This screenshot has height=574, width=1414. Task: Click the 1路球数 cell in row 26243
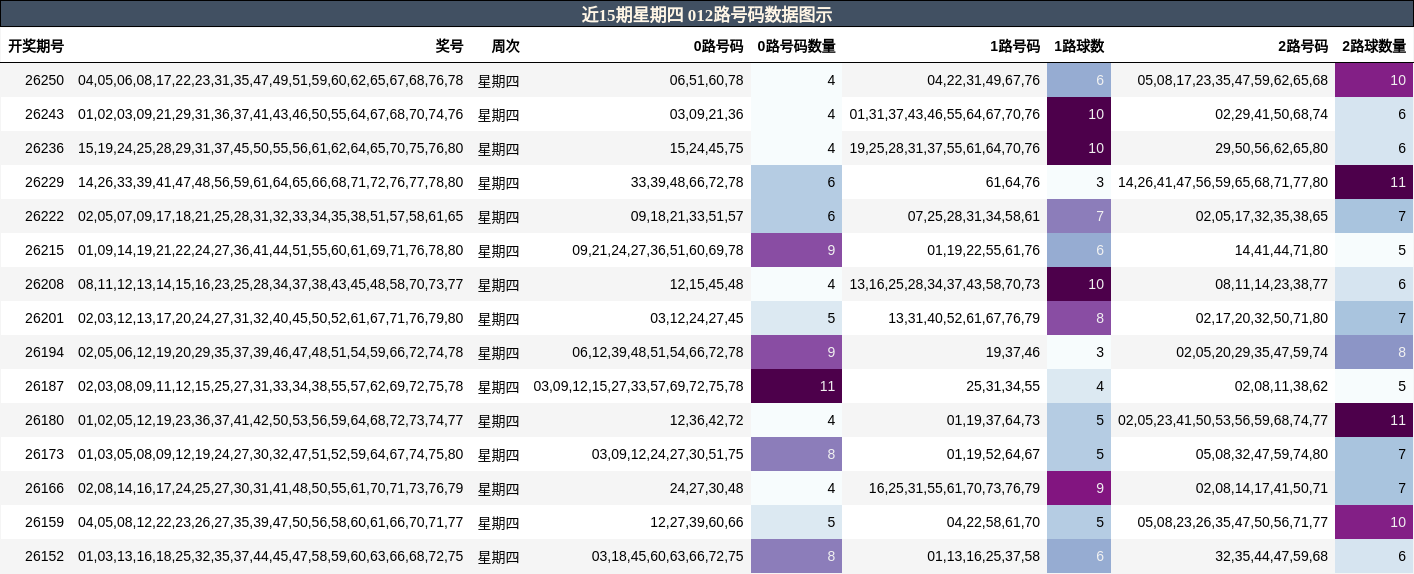tap(1079, 114)
